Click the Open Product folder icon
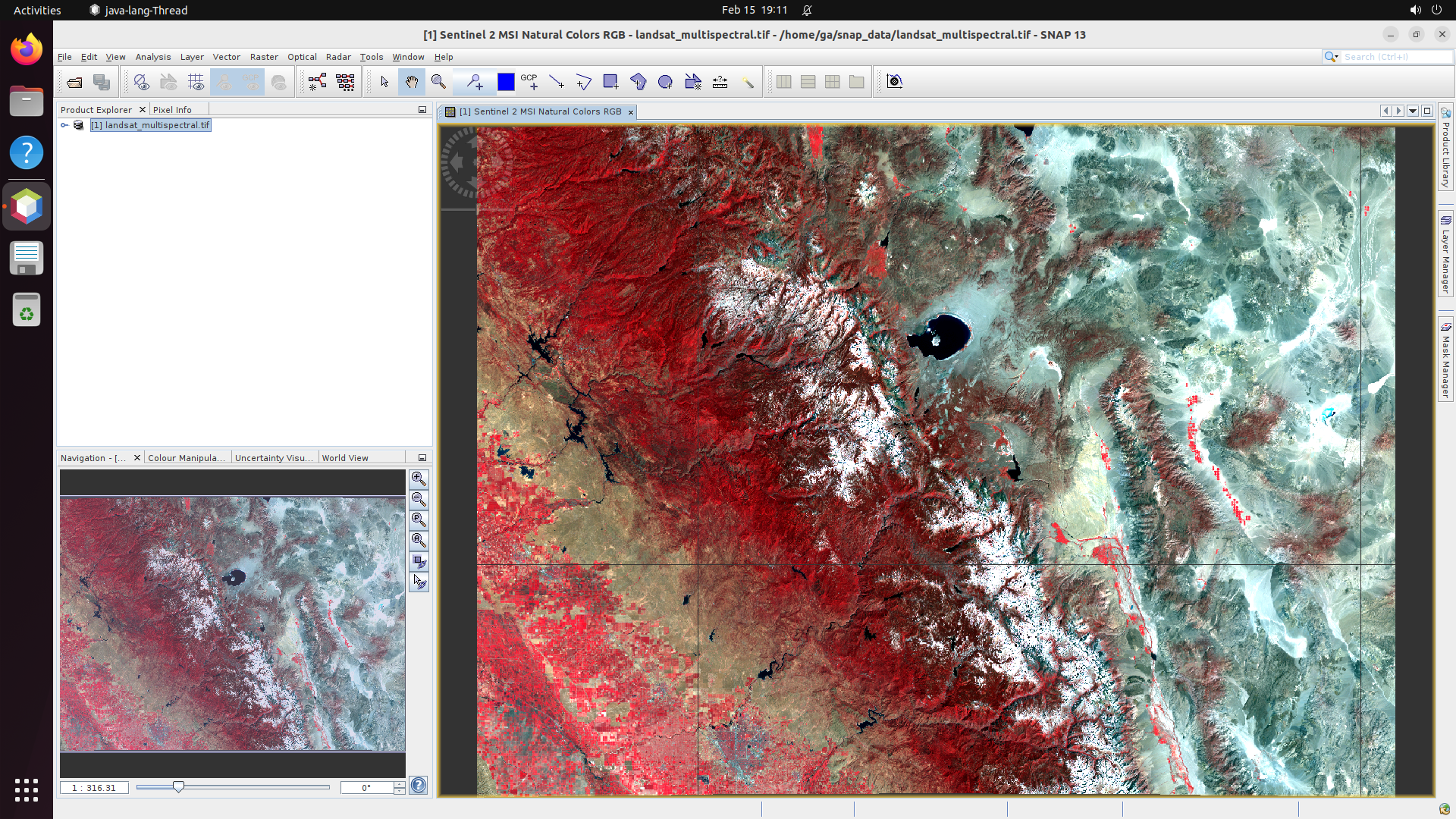This screenshot has width=1456, height=819. pyautogui.click(x=74, y=82)
